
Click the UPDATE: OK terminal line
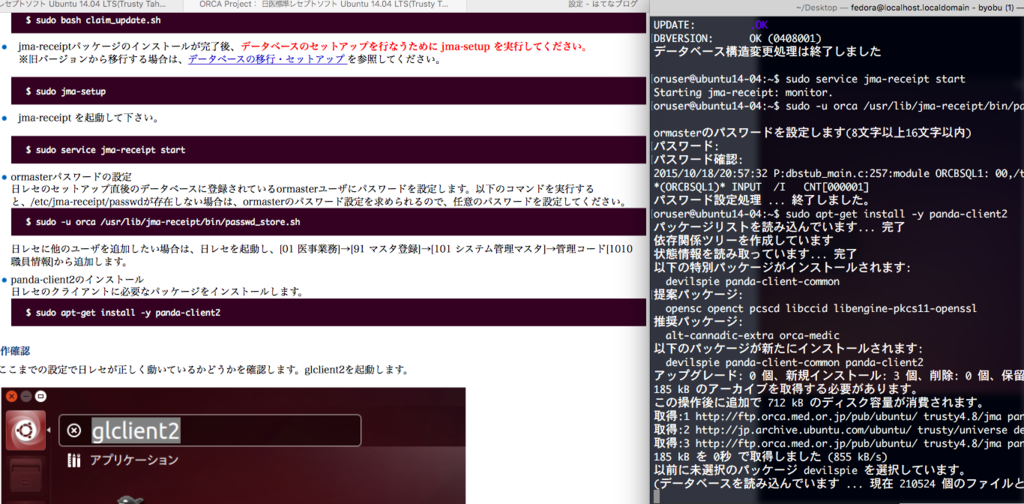click(x=711, y=25)
